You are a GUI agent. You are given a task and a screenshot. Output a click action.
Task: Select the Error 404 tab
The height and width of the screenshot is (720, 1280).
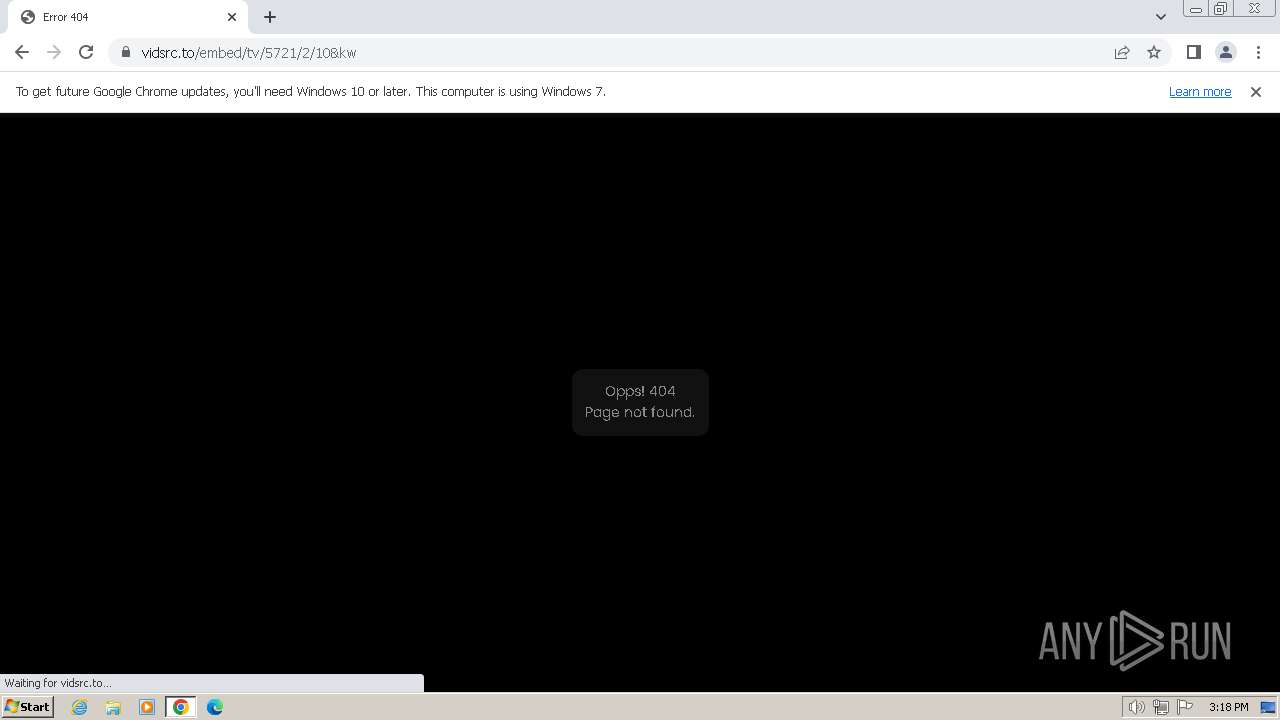(x=128, y=17)
